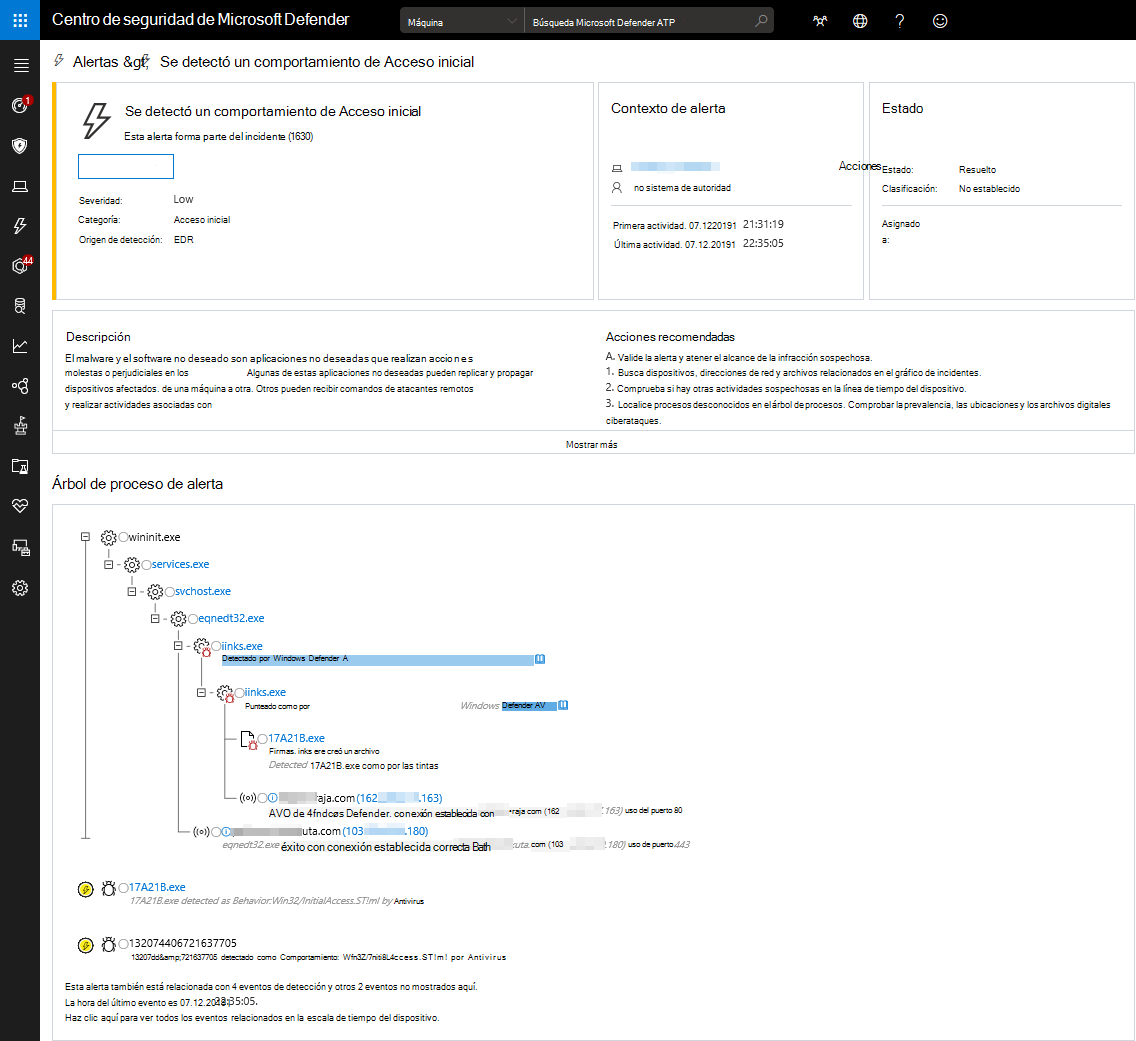Open reports chart icon in sidebar
1136x1041 pixels.
click(20, 346)
